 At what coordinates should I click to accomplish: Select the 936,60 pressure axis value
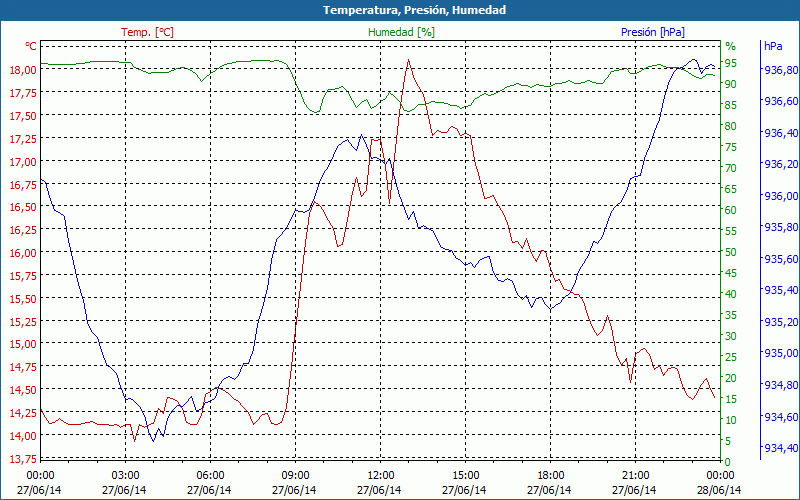click(x=779, y=102)
